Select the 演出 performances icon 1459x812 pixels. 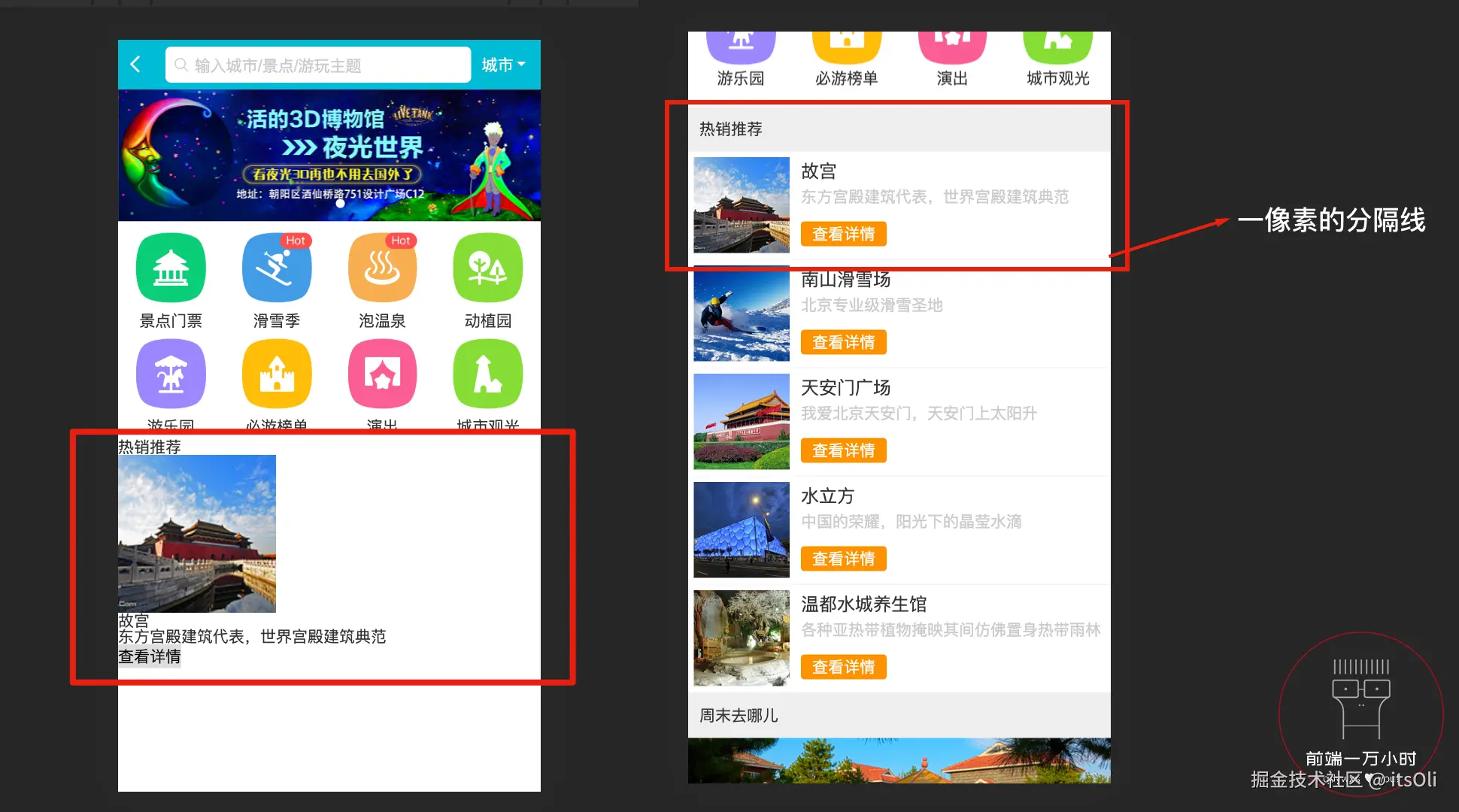[382, 374]
